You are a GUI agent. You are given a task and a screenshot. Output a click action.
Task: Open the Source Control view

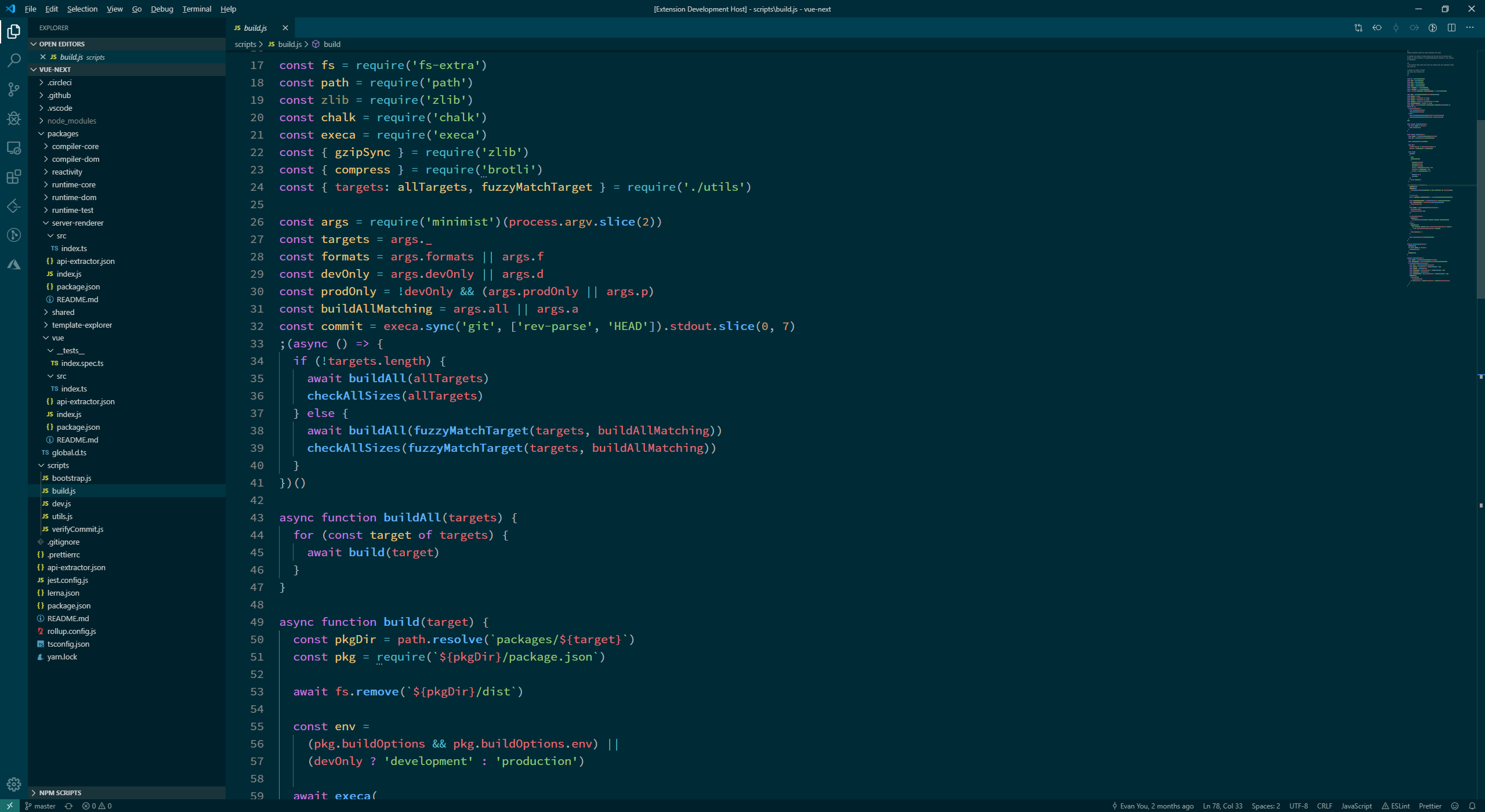(14, 89)
